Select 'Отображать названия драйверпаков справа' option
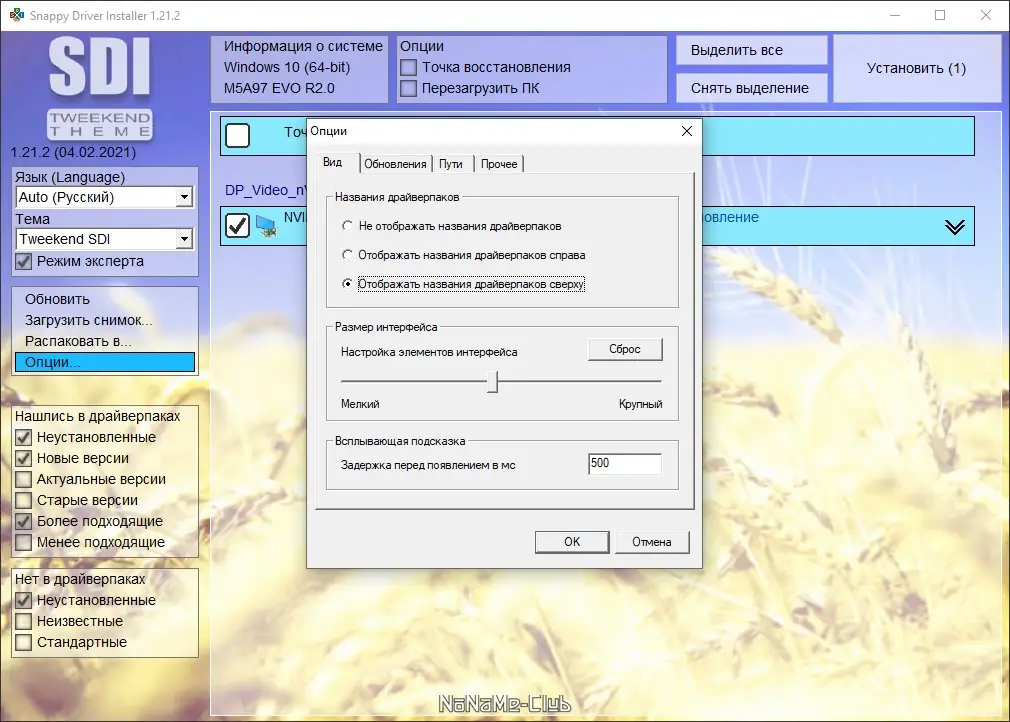The width and height of the screenshot is (1010, 722). (x=347, y=254)
